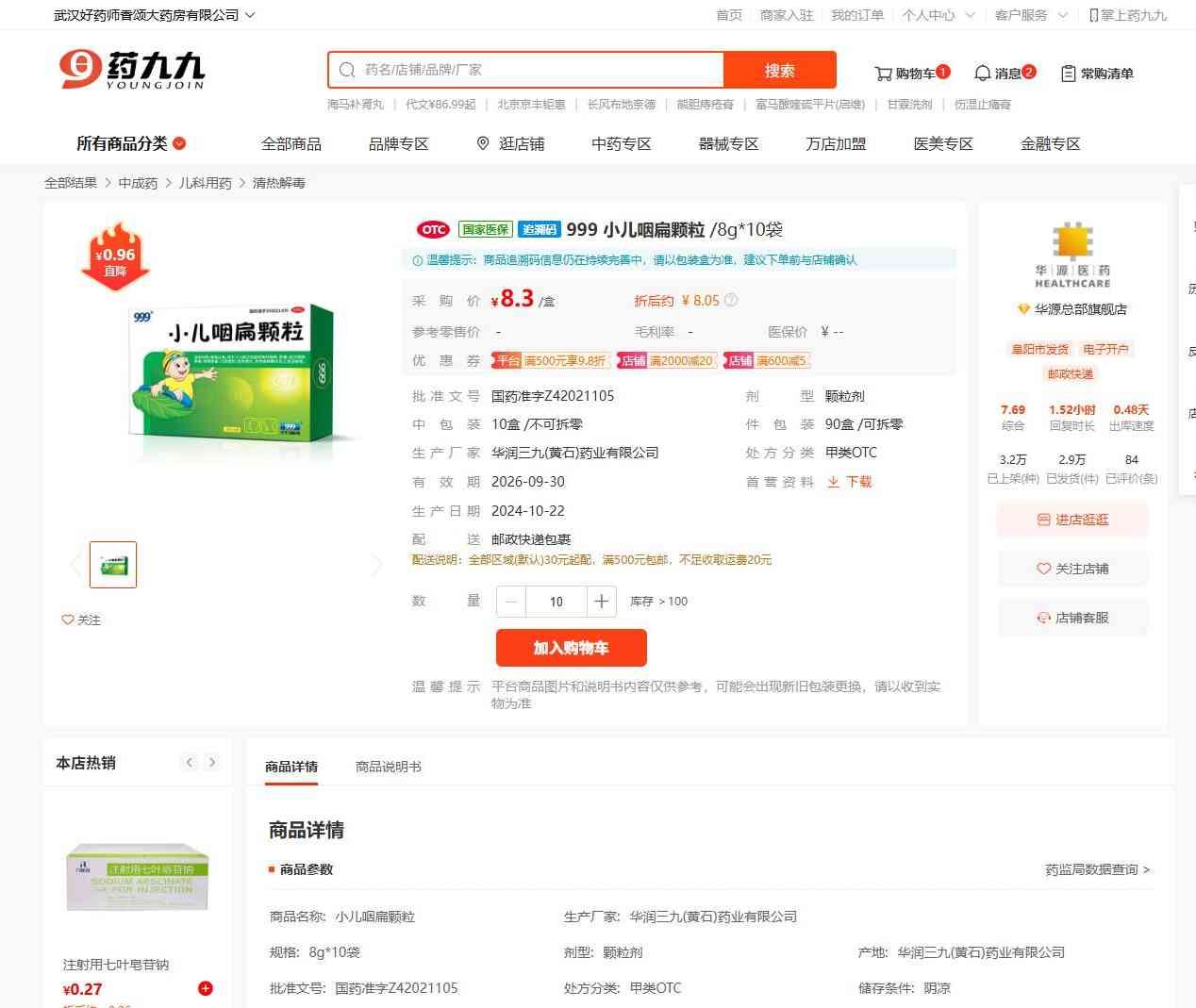Image resolution: width=1196 pixels, height=1008 pixels.
Task: Open the frequent purchase list icon
Action: (1068, 74)
